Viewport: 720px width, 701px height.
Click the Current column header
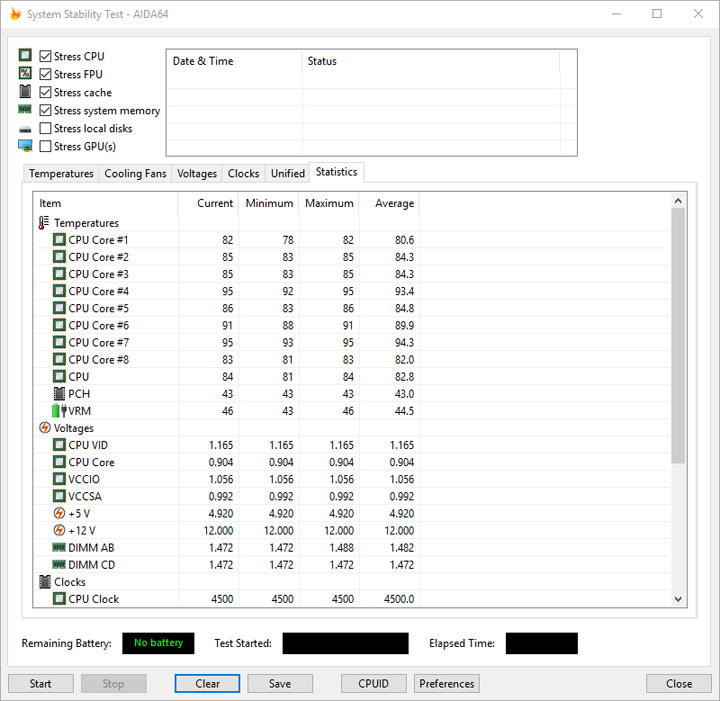(x=208, y=203)
